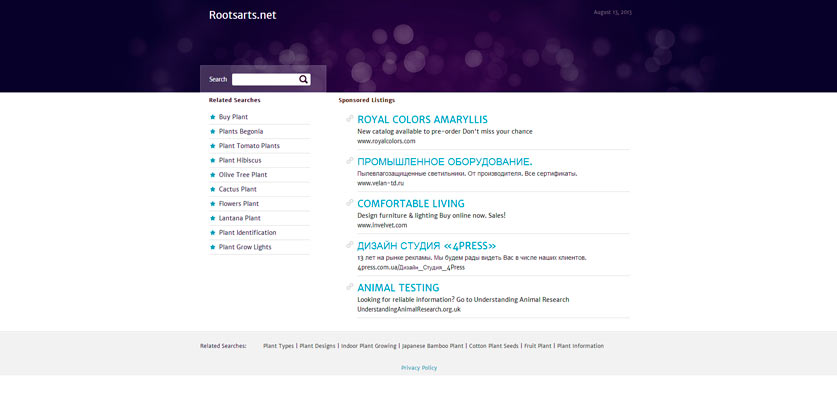Click Japanese Bamboo Plant footer link

tap(432, 346)
